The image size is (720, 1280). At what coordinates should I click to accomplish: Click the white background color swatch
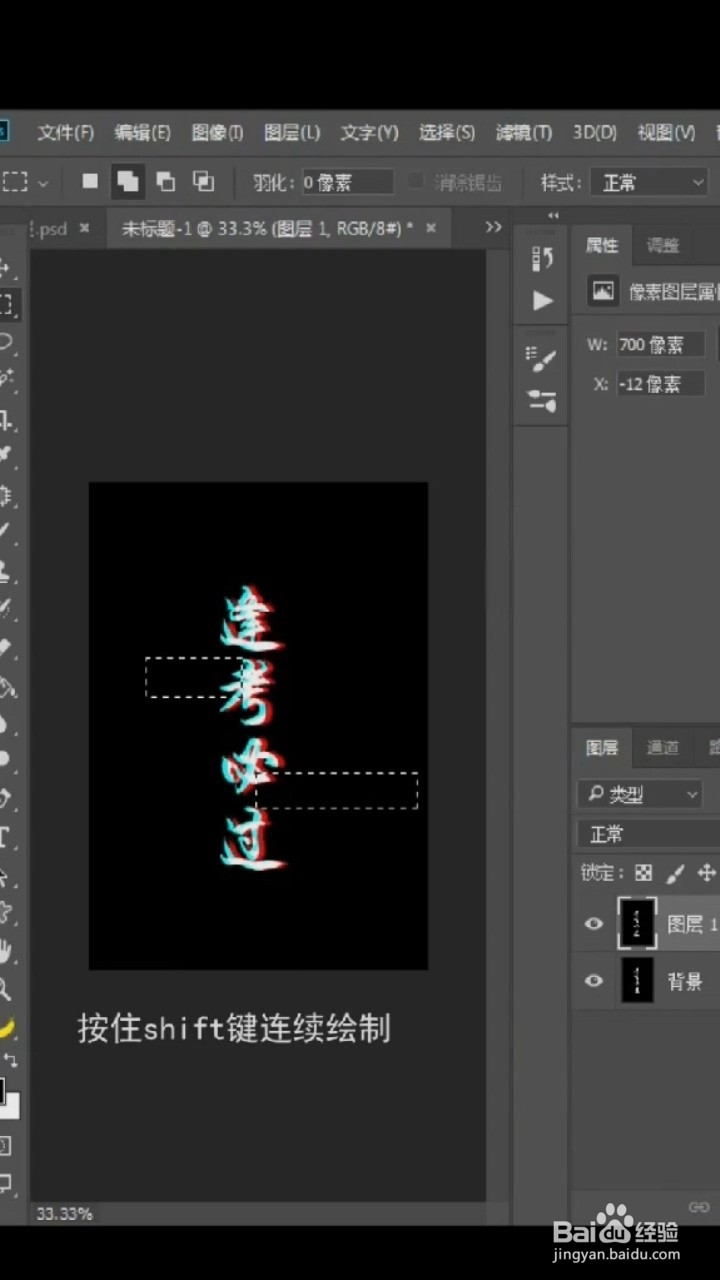click(11, 1105)
